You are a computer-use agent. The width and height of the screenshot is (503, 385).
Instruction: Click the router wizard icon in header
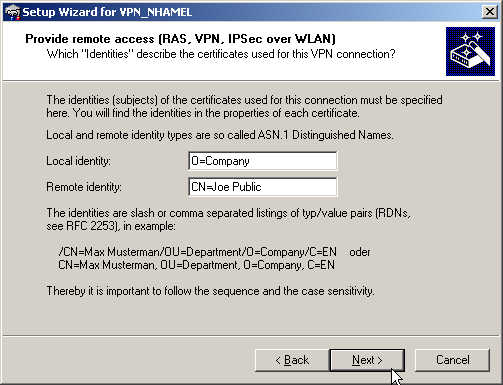pos(470,51)
